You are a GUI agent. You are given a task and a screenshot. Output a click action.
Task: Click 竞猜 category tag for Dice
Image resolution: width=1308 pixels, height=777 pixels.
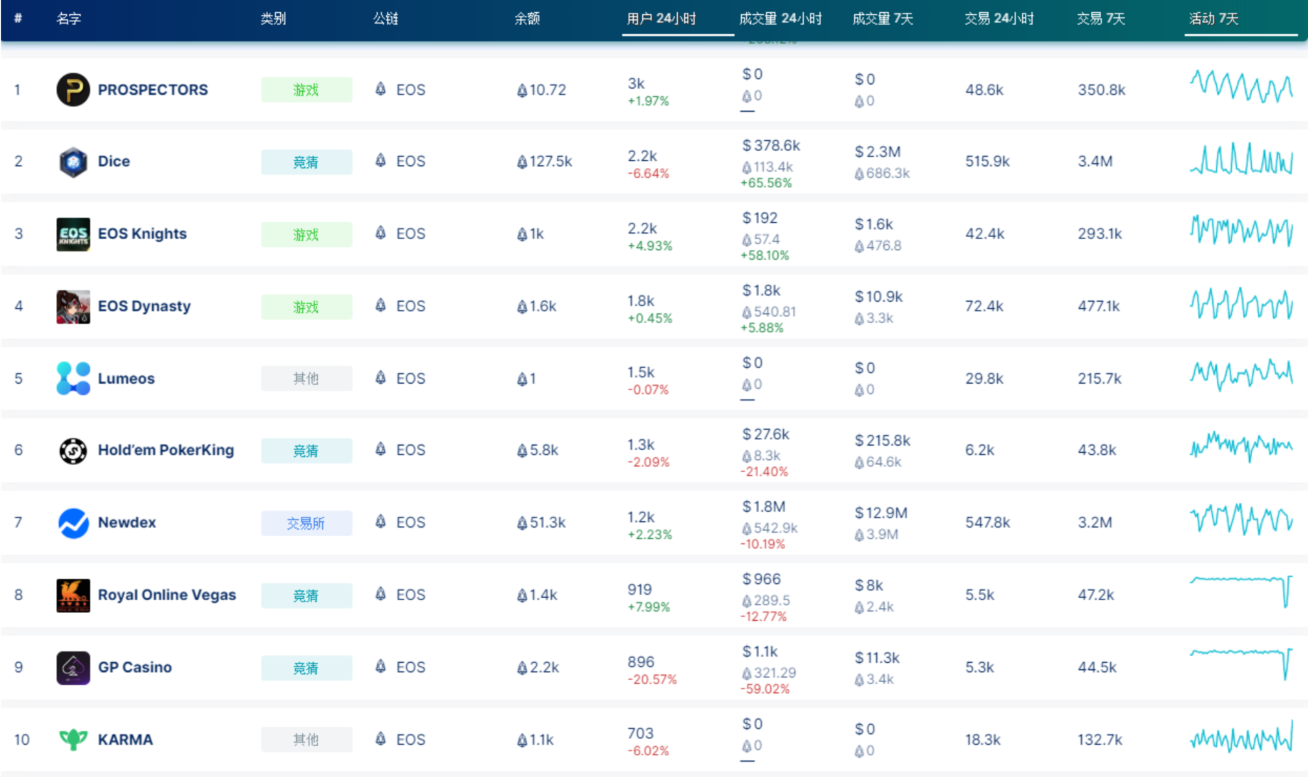307,162
